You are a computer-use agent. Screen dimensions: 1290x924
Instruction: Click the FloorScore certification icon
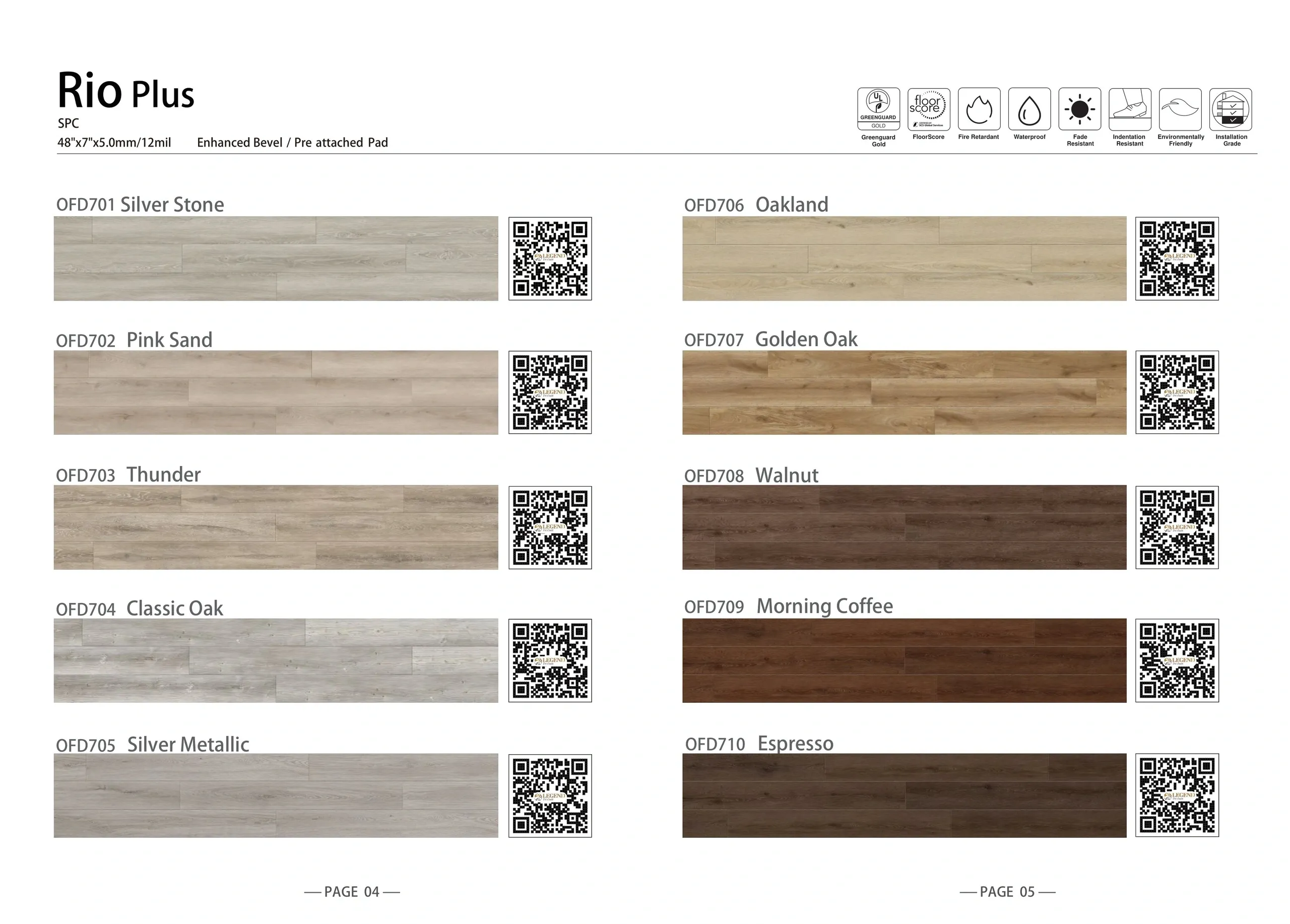pos(928,109)
